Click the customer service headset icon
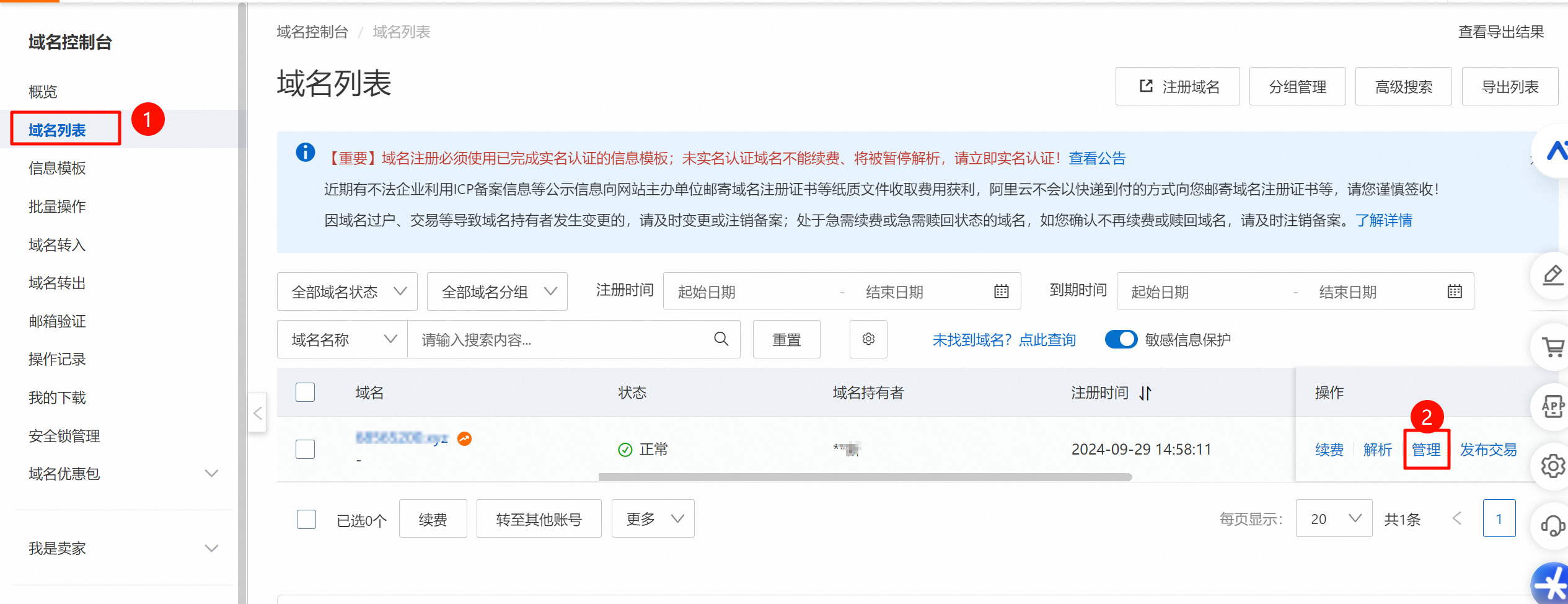Screen dimensions: 1568x604 pyautogui.click(x=1553, y=526)
